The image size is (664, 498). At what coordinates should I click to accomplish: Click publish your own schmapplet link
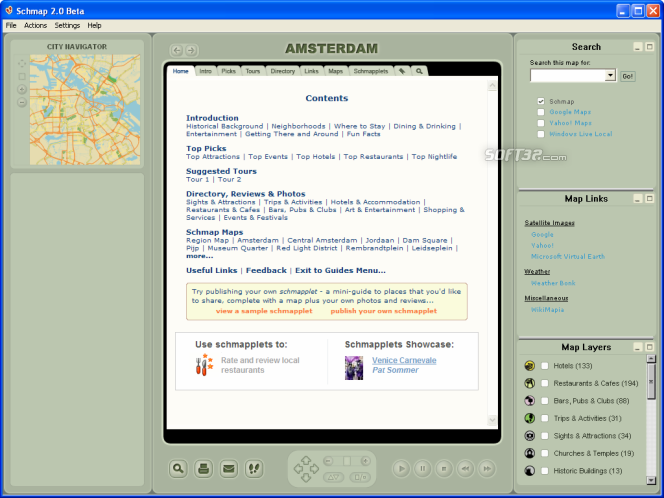pyautogui.click(x=384, y=311)
